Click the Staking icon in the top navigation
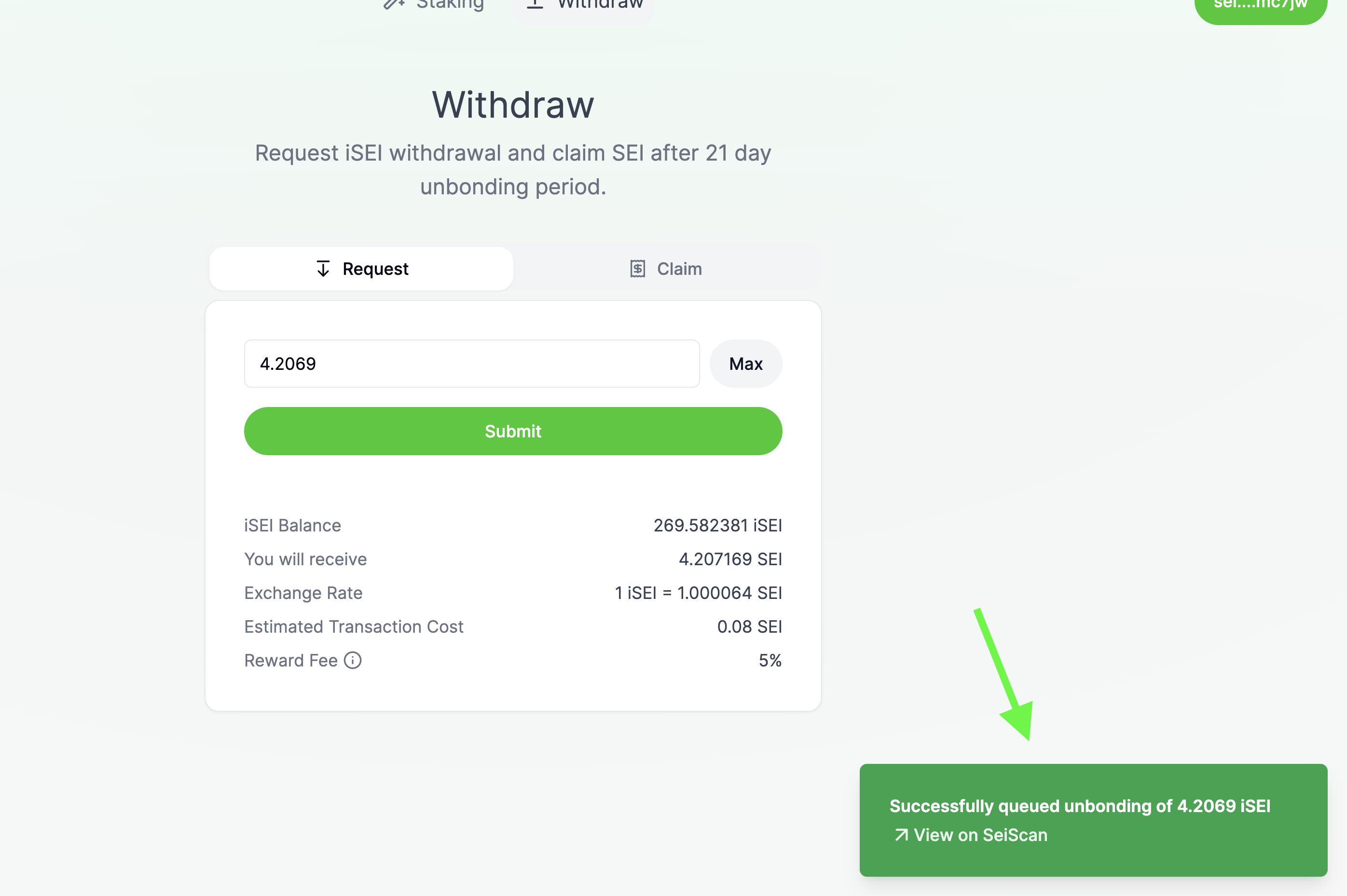Image resolution: width=1347 pixels, height=896 pixels. point(393,3)
